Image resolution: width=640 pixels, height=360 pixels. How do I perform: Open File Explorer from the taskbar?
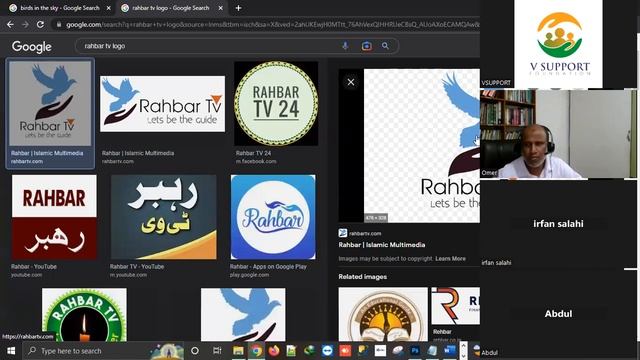coord(238,351)
